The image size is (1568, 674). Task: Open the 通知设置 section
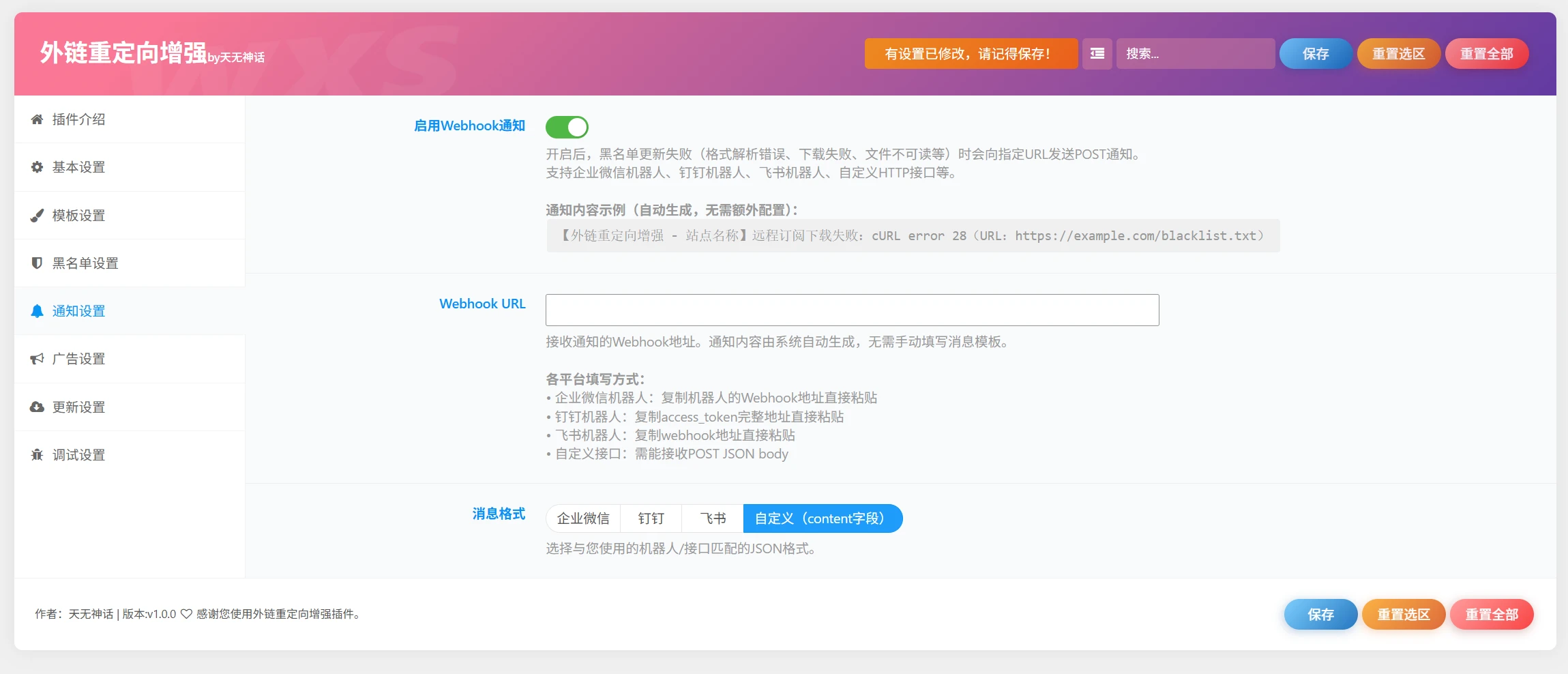(130, 311)
